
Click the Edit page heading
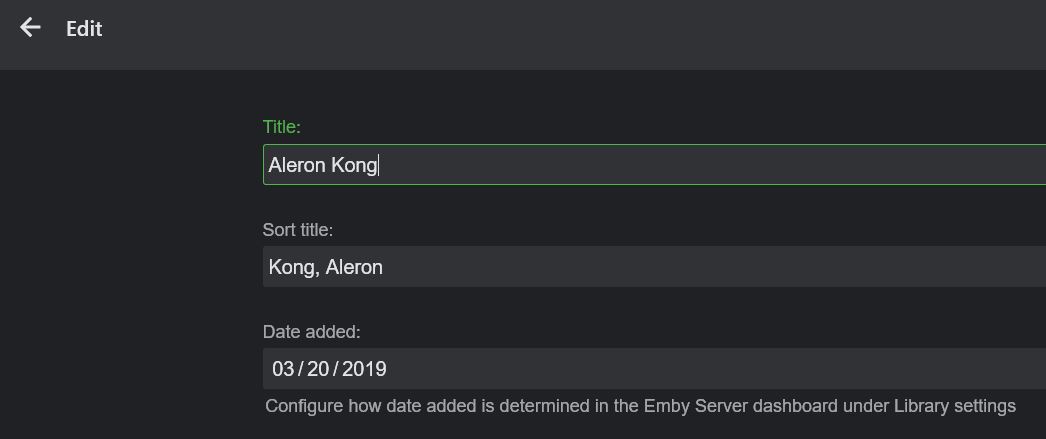point(84,29)
